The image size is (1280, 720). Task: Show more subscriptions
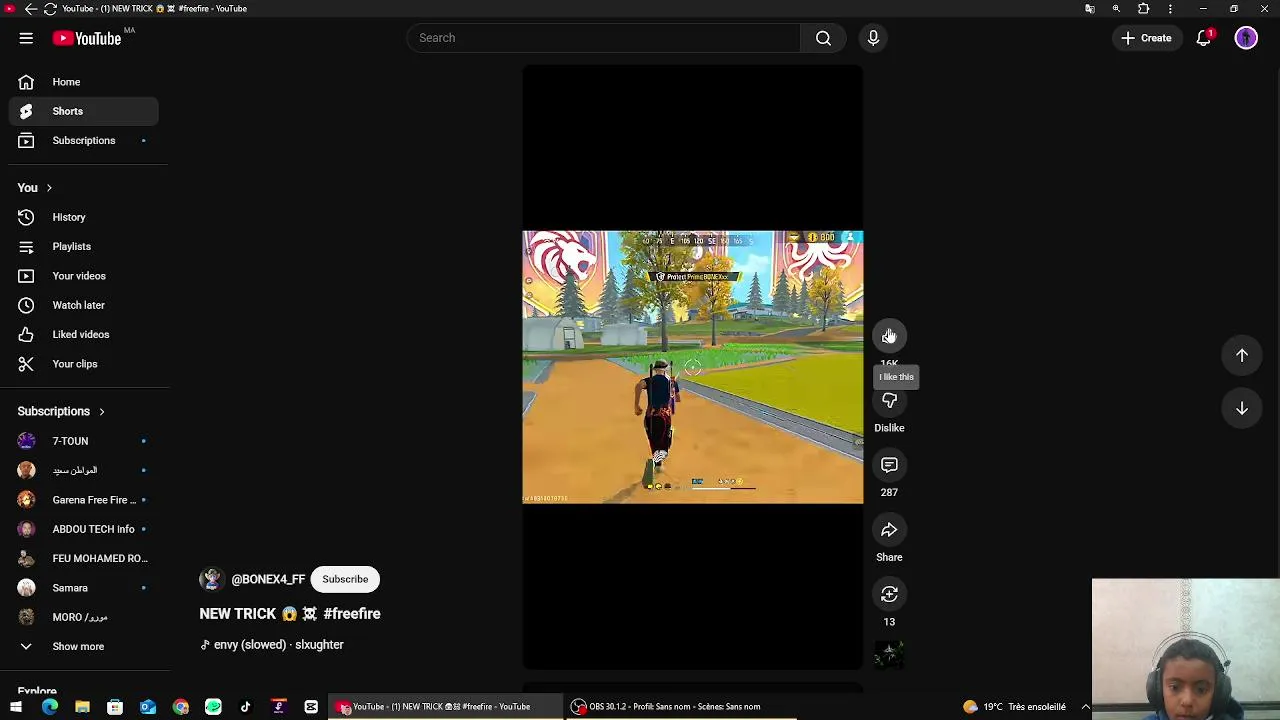(79, 646)
